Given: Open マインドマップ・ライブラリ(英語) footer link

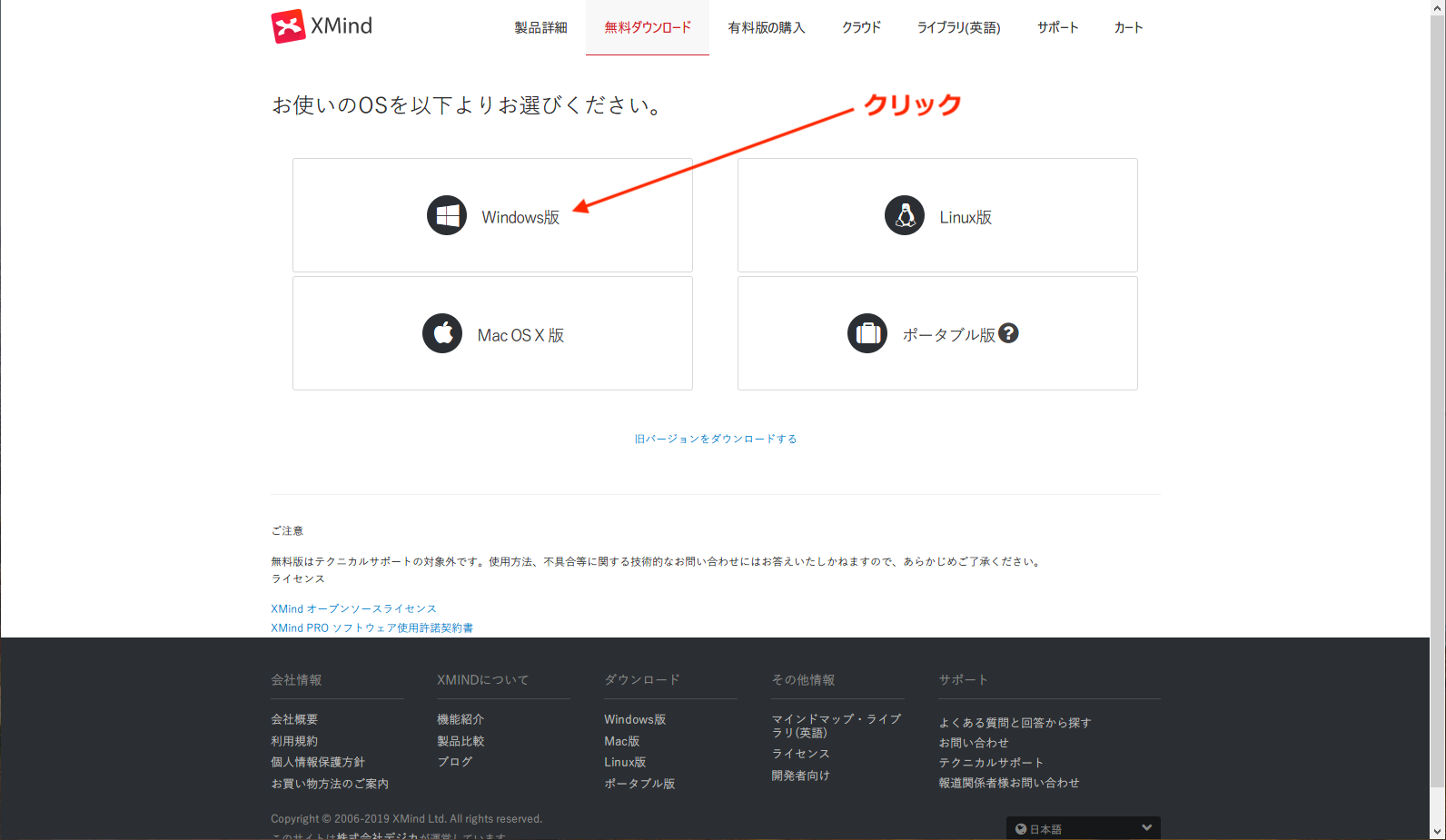Looking at the screenshot, I should click(837, 726).
